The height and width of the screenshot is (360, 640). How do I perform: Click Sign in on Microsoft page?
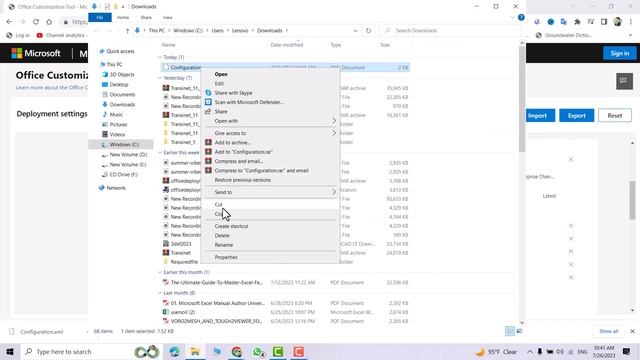pyautogui.click(x=620, y=53)
